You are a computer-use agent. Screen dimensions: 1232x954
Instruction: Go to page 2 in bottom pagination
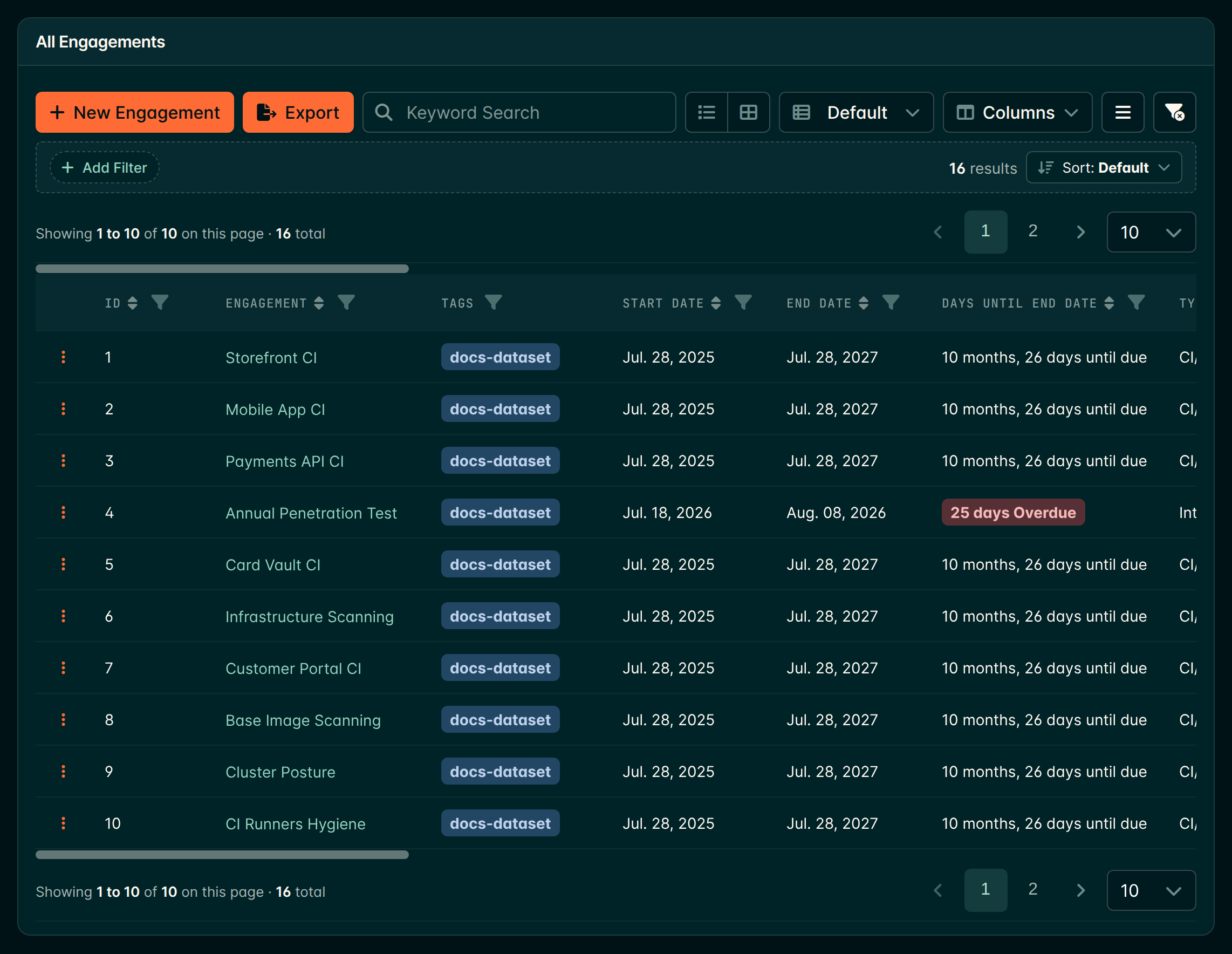coord(1032,890)
